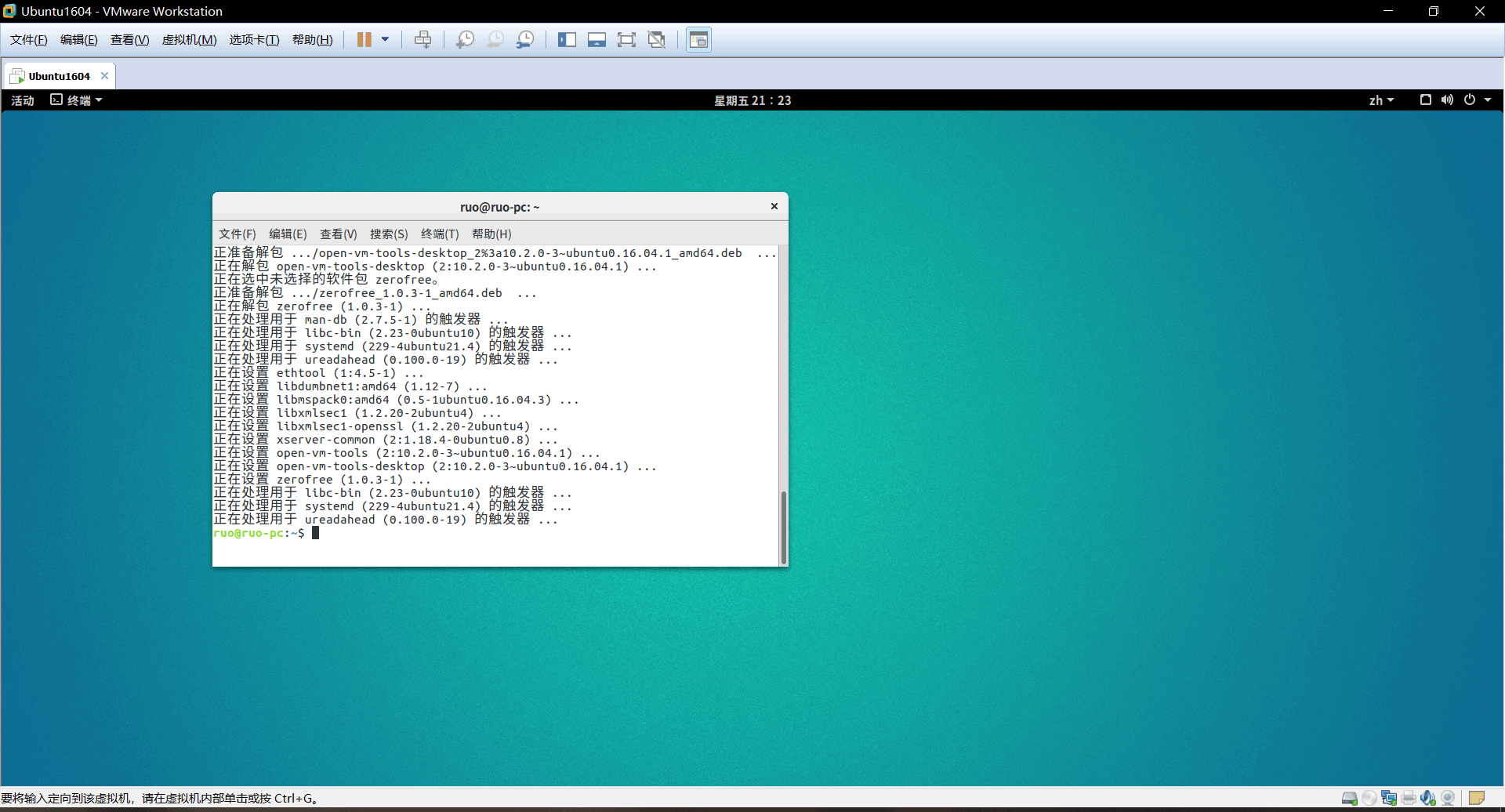Screen dimensions: 1505x812
Task: Click the terminal line 正在设置 zerofree (1.0.3-1)
Action: point(322,480)
